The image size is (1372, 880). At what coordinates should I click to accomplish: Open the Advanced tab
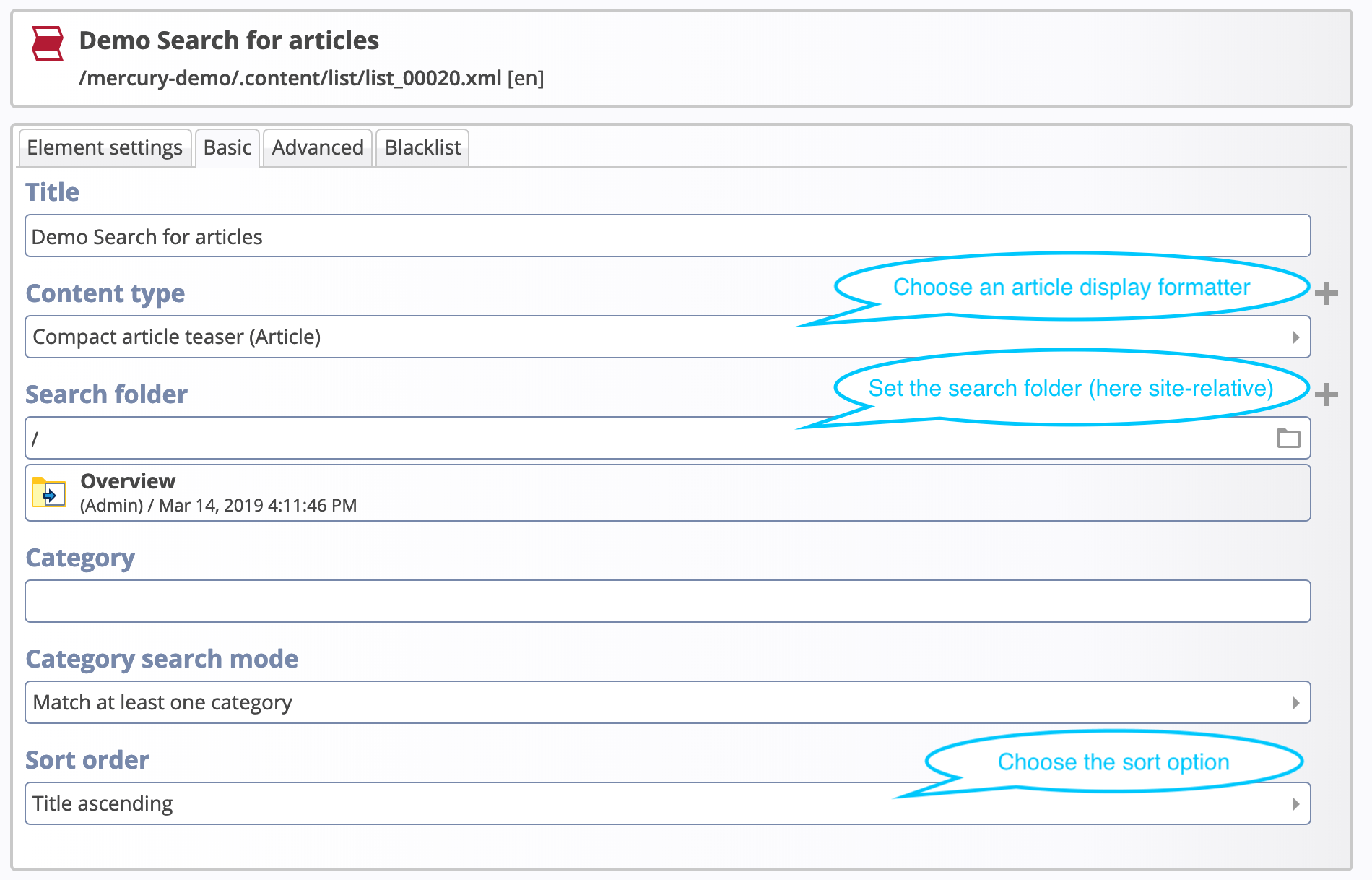pyautogui.click(x=317, y=147)
